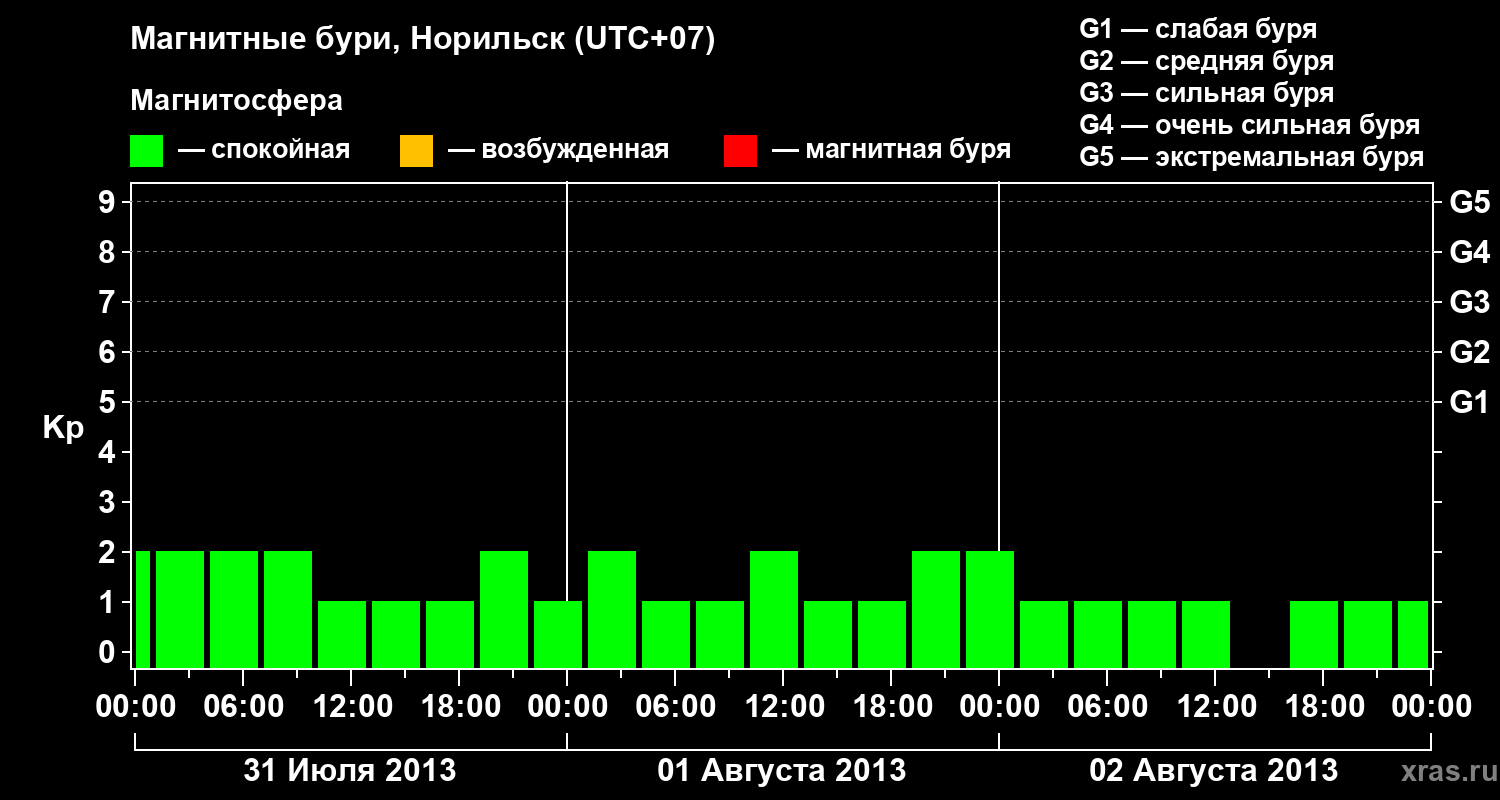
Task: Click the right-axis 'G5' storm level label
Action: (x=1469, y=202)
